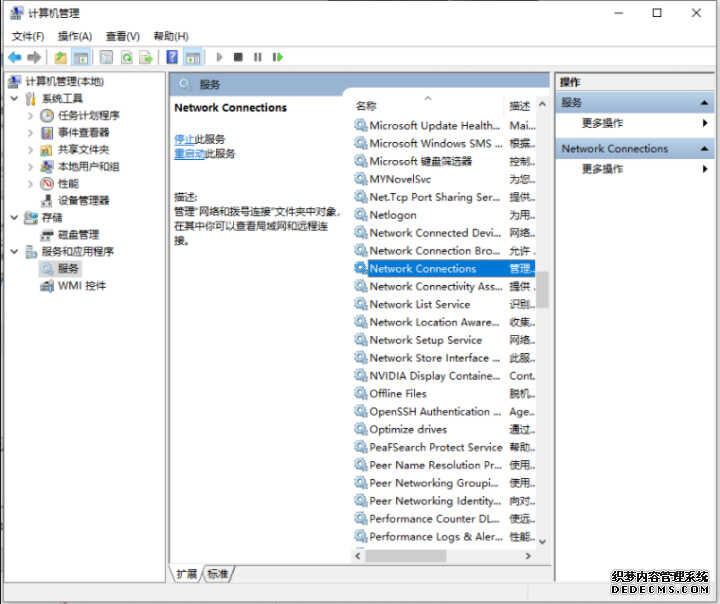Click the Restart Service icon
The width and height of the screenshot is (720, 604).
point(277,57)
